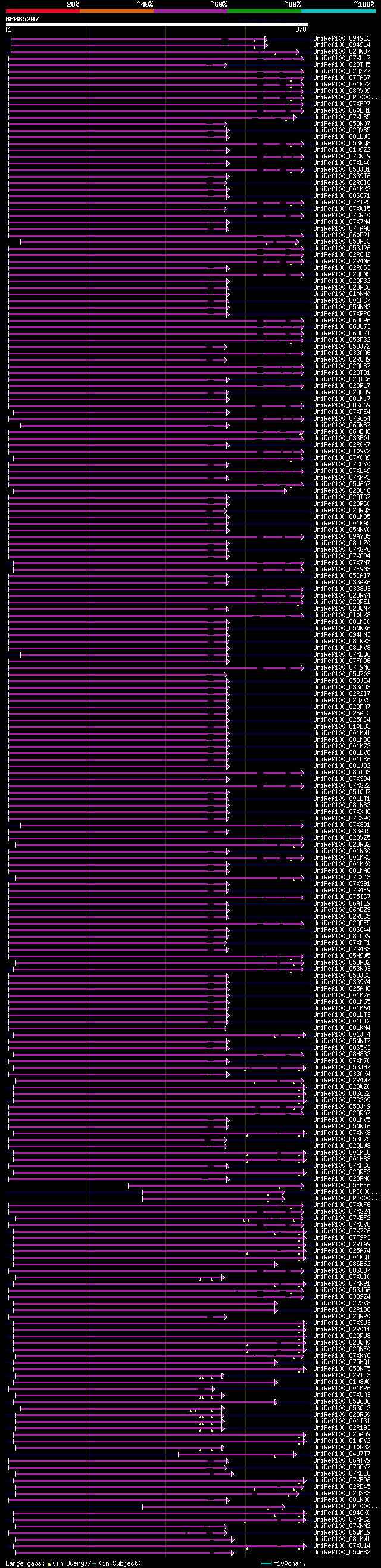The image size is (381, 1568).
Task: Select label UniRef100_Q7XFP7
Action: point(342,104)
